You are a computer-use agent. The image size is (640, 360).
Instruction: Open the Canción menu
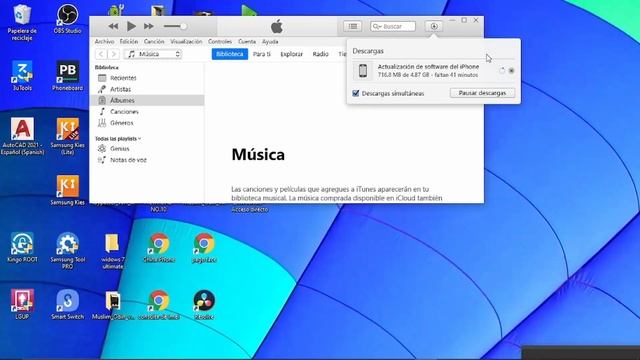154,42
